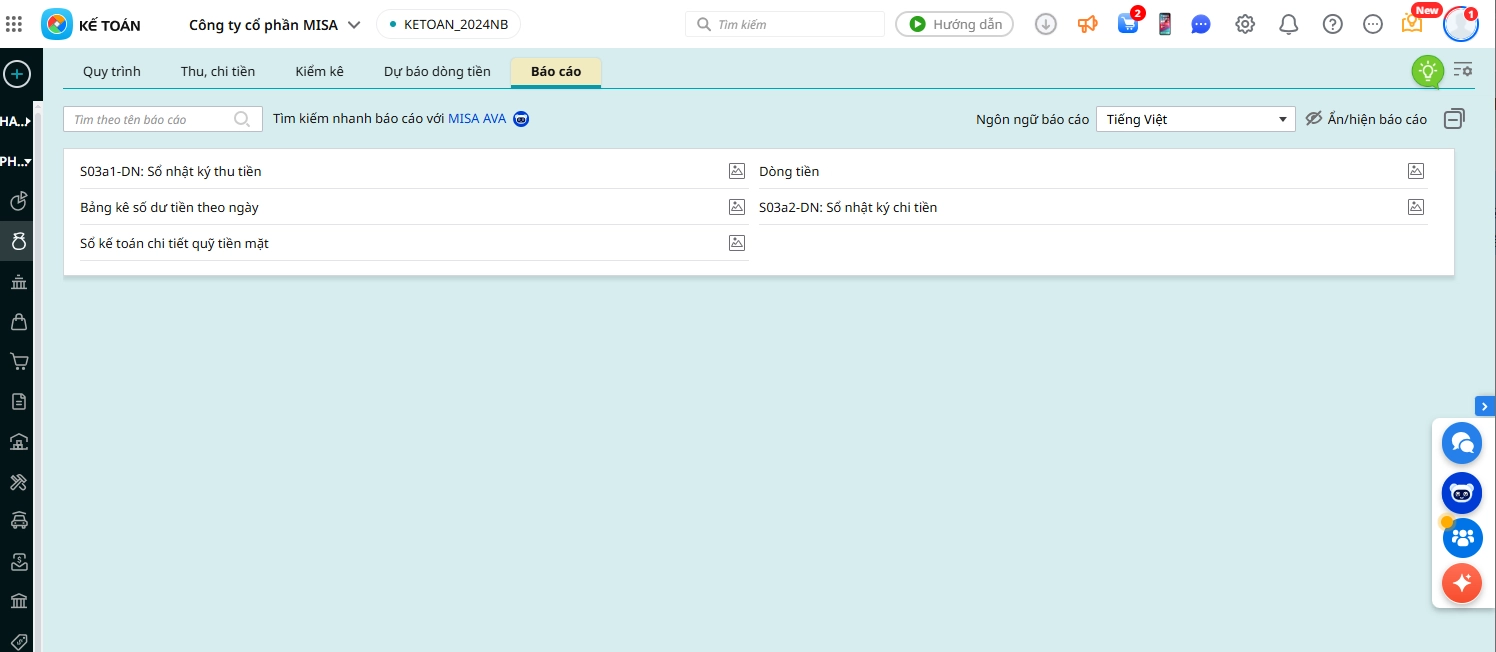Open the Ngôn ngữ báo cáo dropdown
Screen dimensions: 1496x652
tap(1195, 119)
